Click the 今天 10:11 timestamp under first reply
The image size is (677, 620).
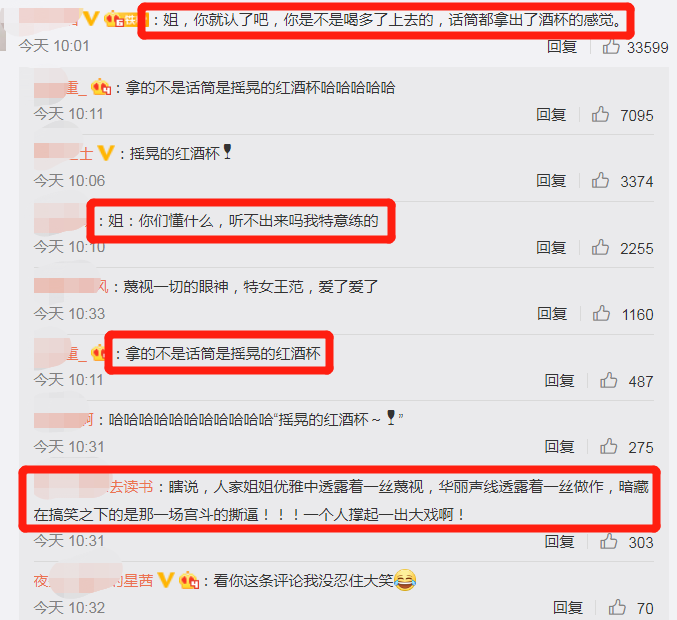[69, 114]
